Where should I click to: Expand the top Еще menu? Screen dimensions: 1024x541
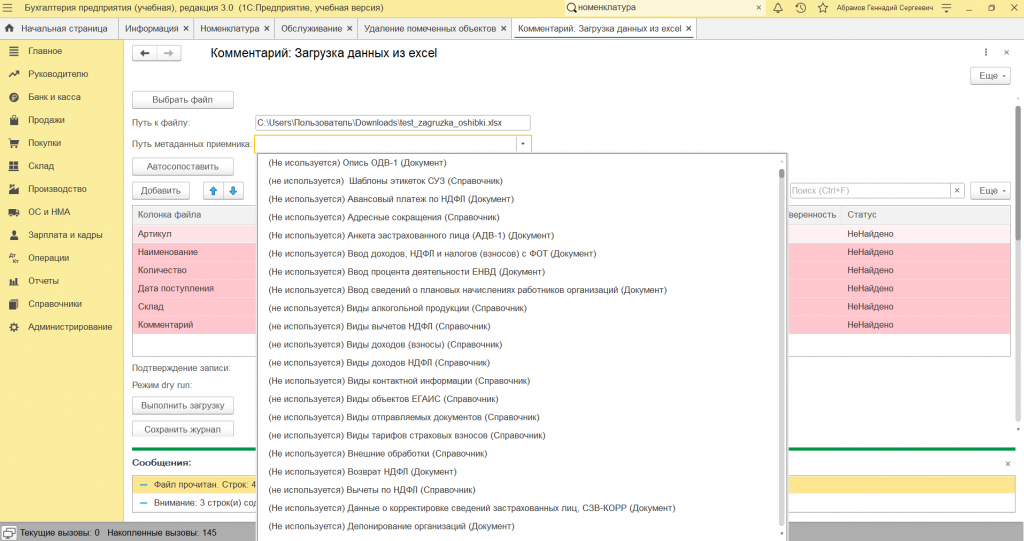pos(991,76)
